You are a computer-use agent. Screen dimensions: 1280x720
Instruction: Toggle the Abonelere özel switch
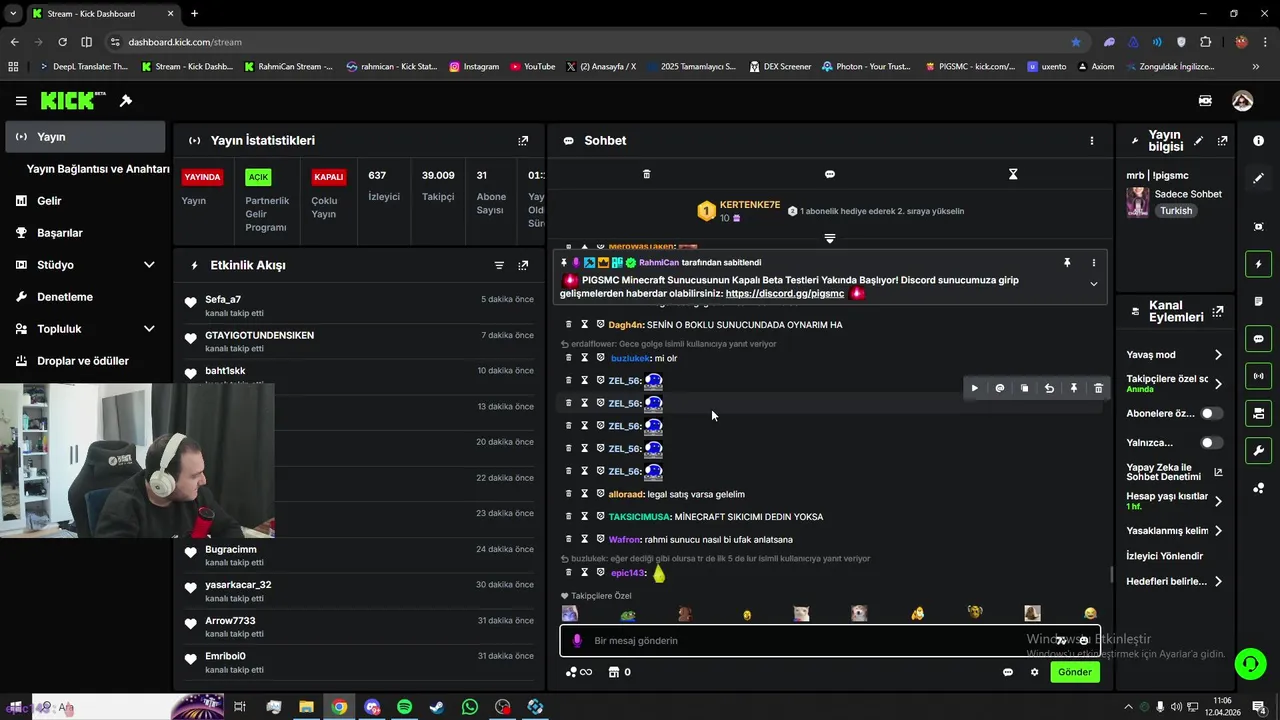tap(1211, 413)
